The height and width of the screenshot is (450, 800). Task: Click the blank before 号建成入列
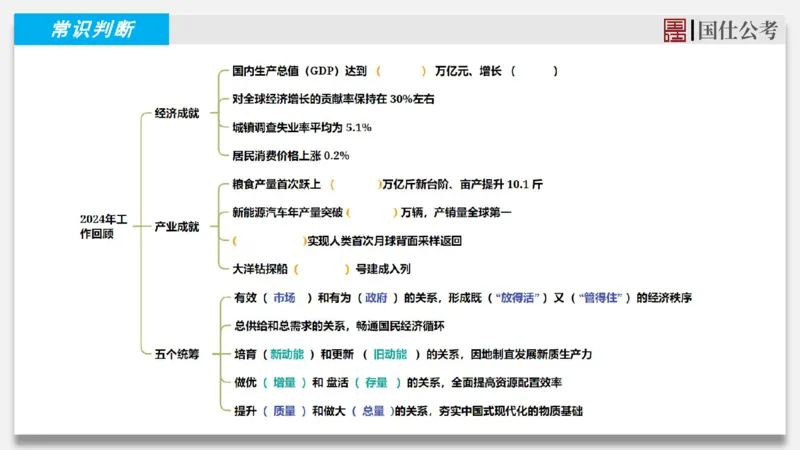coord(321,269)
